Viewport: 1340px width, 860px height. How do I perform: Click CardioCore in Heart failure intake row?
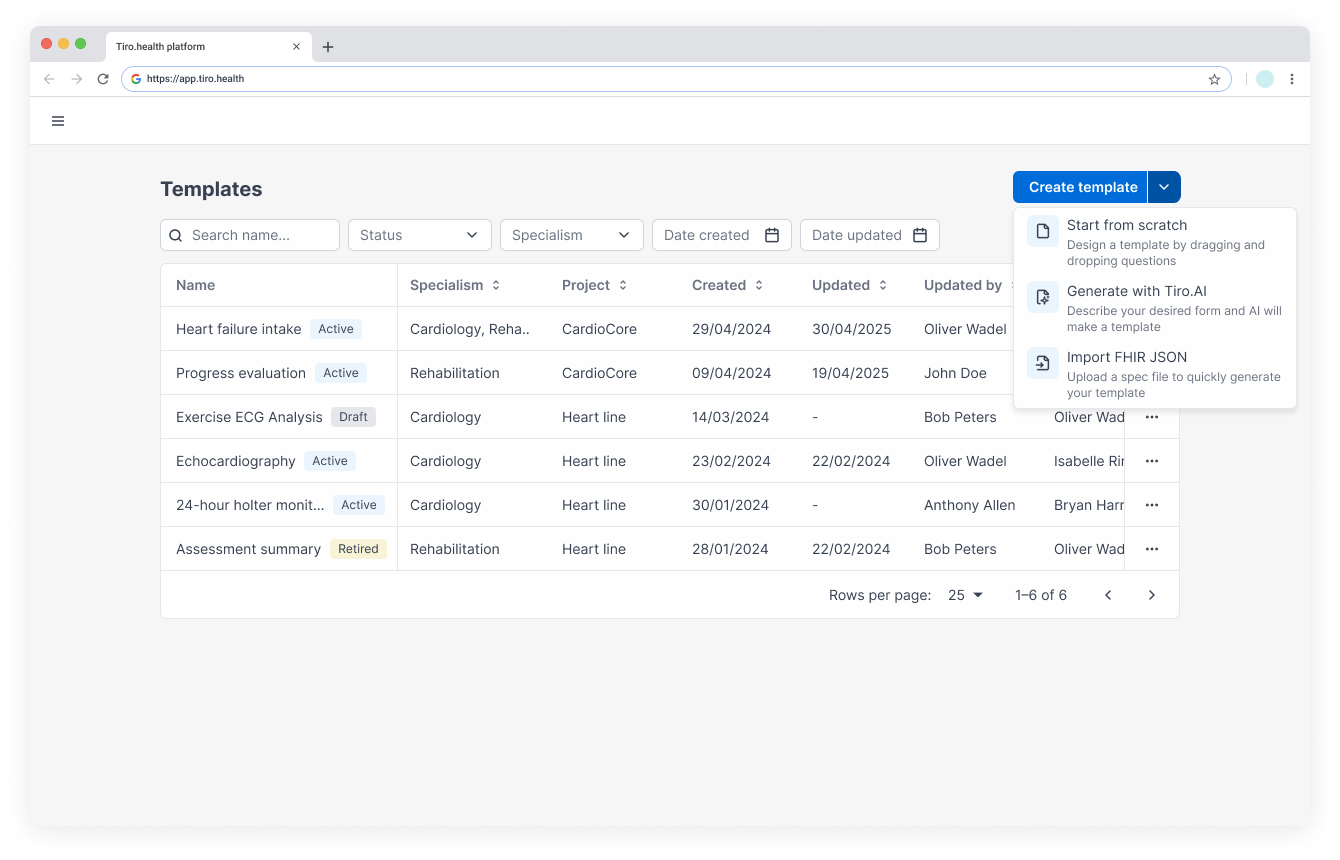tap(599, 329)
